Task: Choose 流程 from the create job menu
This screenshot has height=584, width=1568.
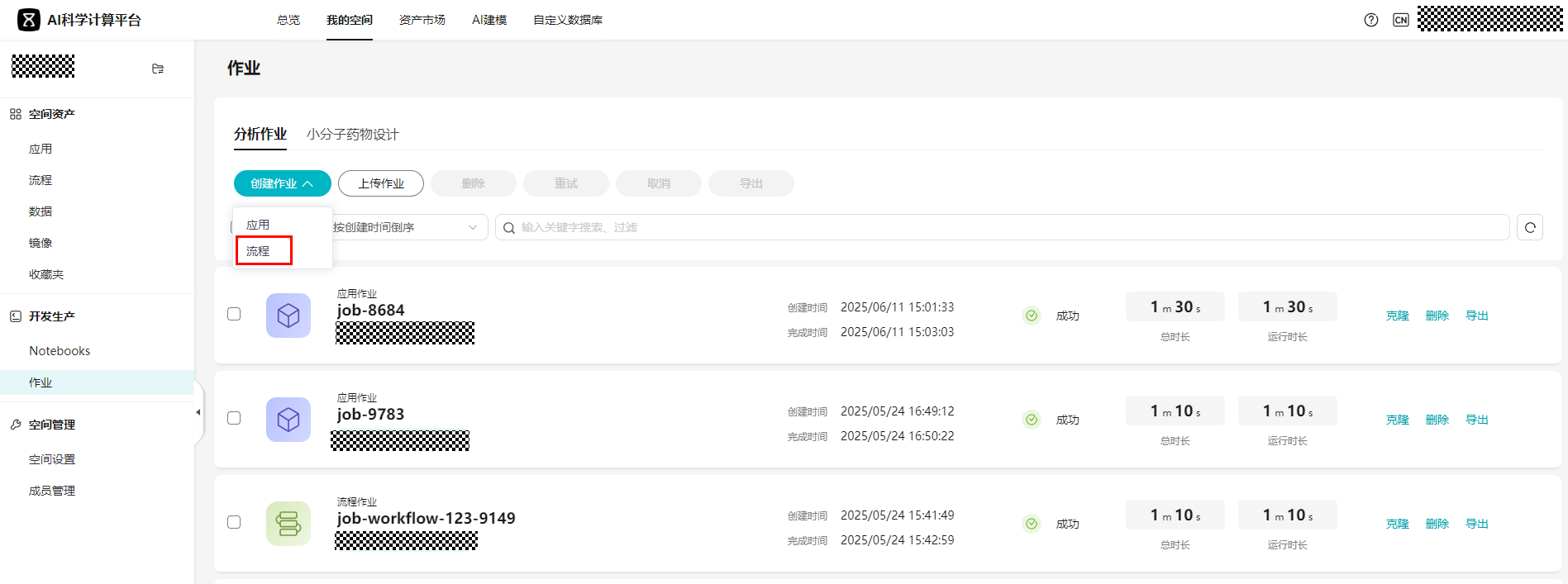Action: (258, 251)
